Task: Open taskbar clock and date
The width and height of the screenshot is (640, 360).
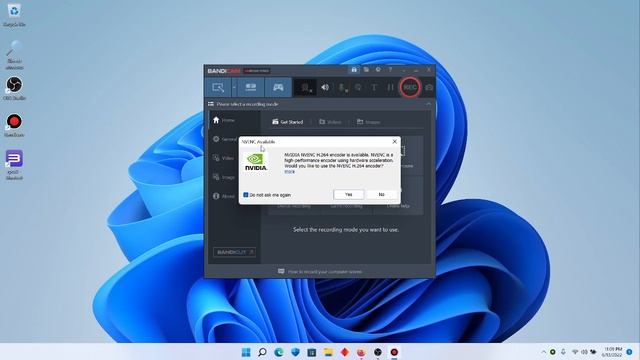Action: 613,352
